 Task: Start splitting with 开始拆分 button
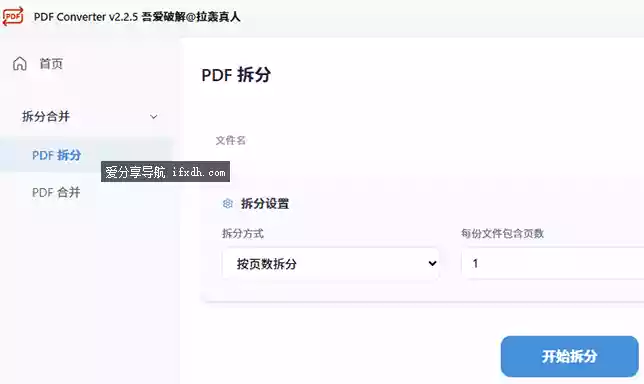click(569, 356)
